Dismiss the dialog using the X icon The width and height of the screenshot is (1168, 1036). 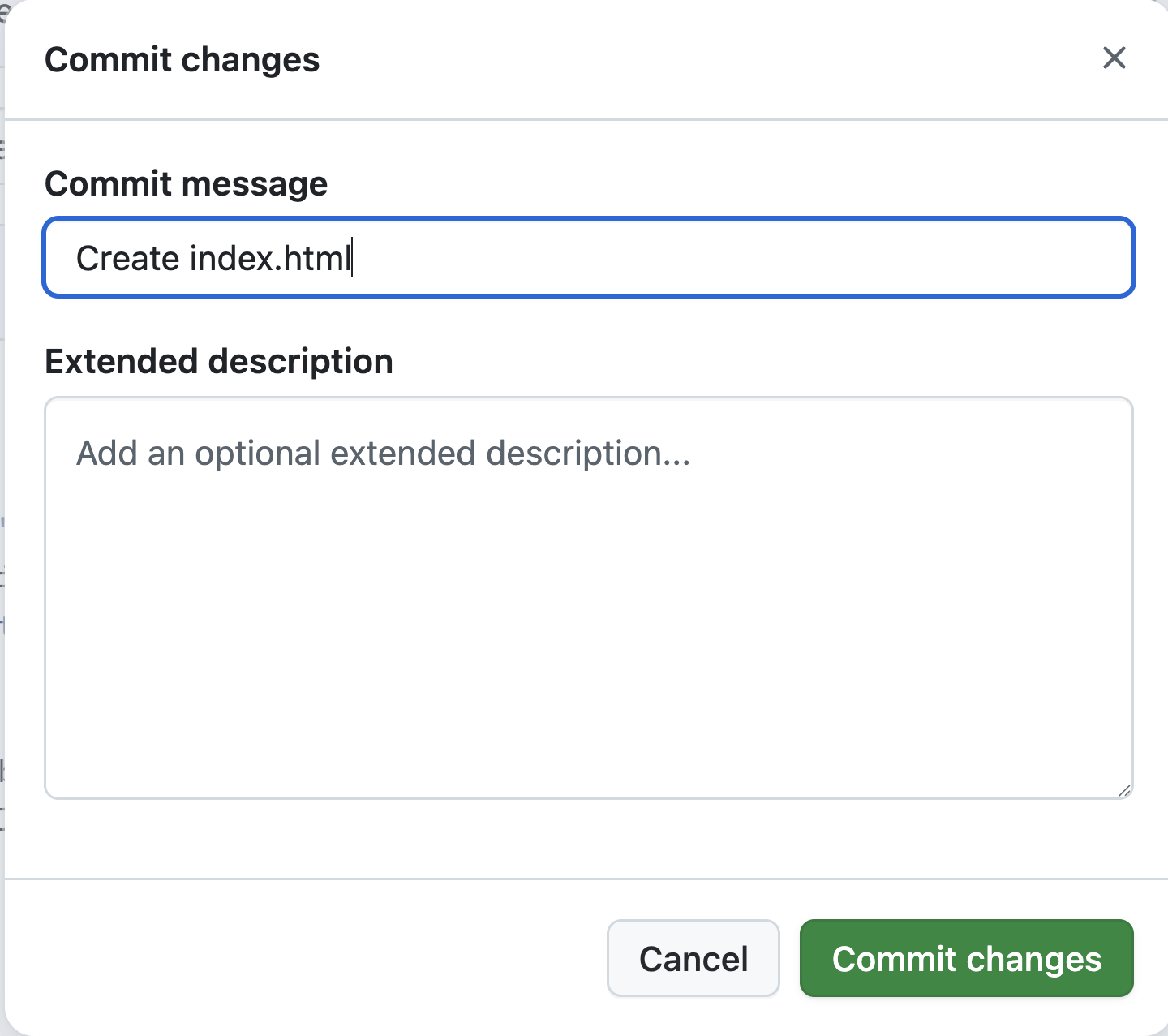pos(1114,58)
